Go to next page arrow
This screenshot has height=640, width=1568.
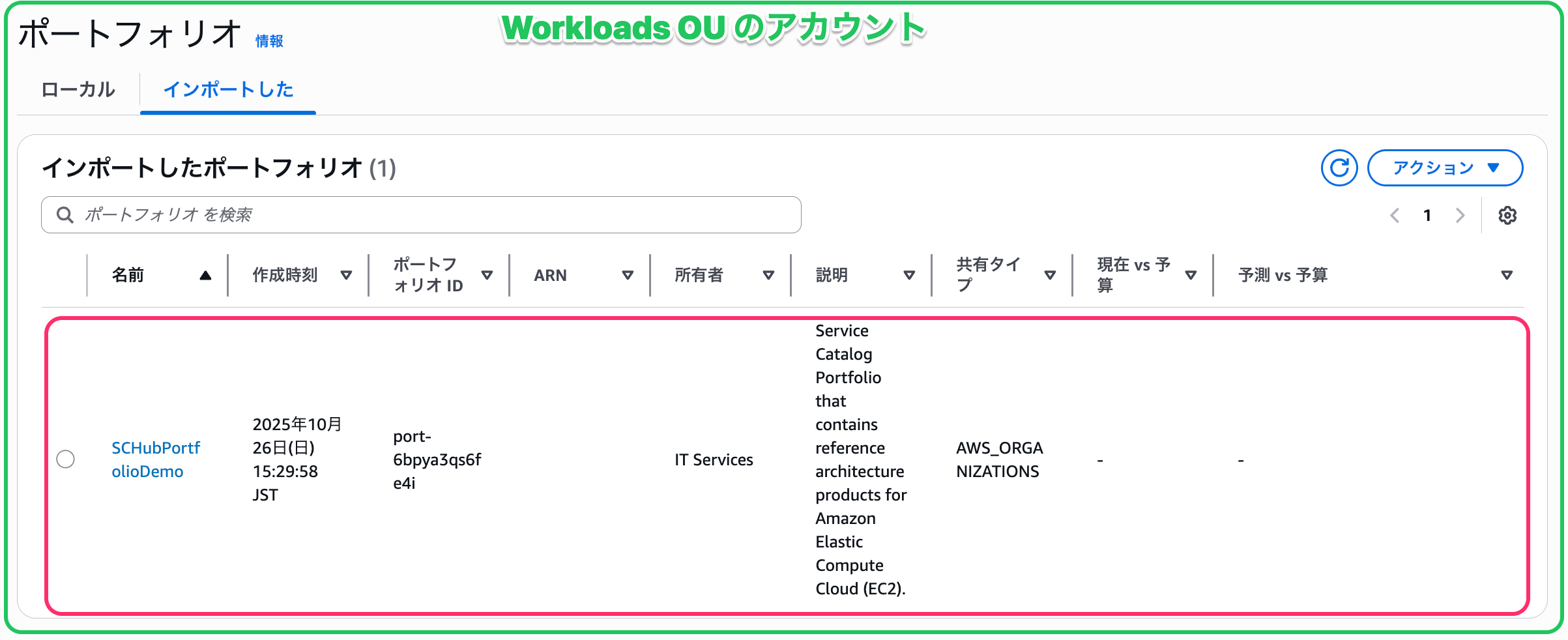[x=1460, y=215]
